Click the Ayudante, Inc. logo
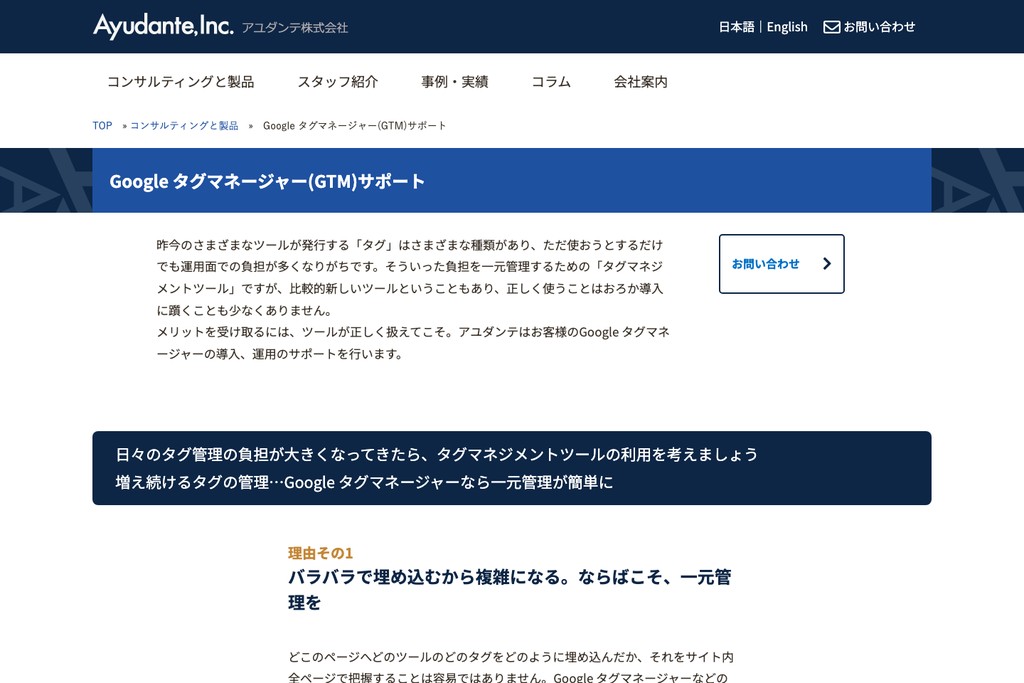 pyautogui.click(x=163, y=26)
